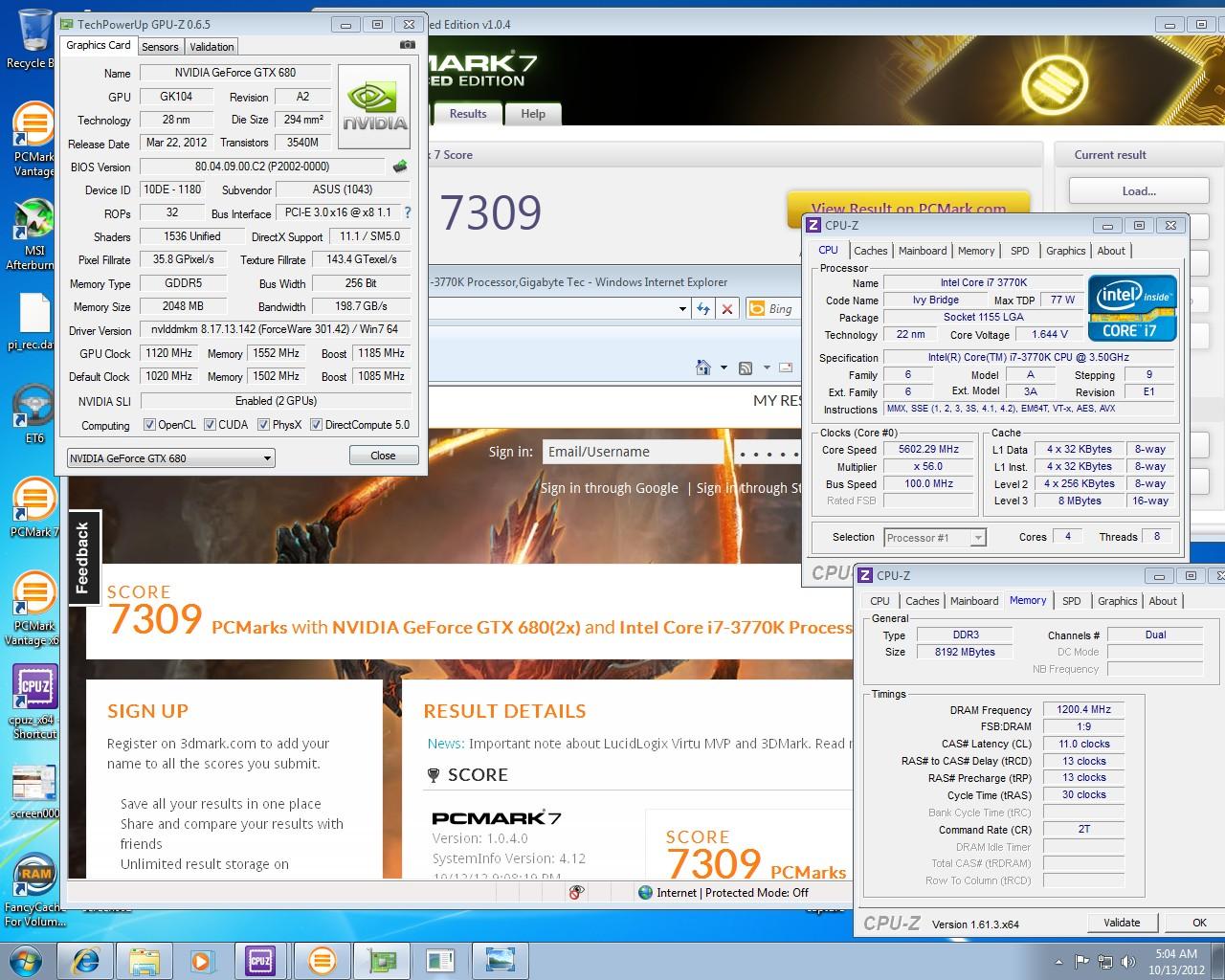
Task: Click the OK button in CPU-Z memory window
Action: [x=1199, y=923]
